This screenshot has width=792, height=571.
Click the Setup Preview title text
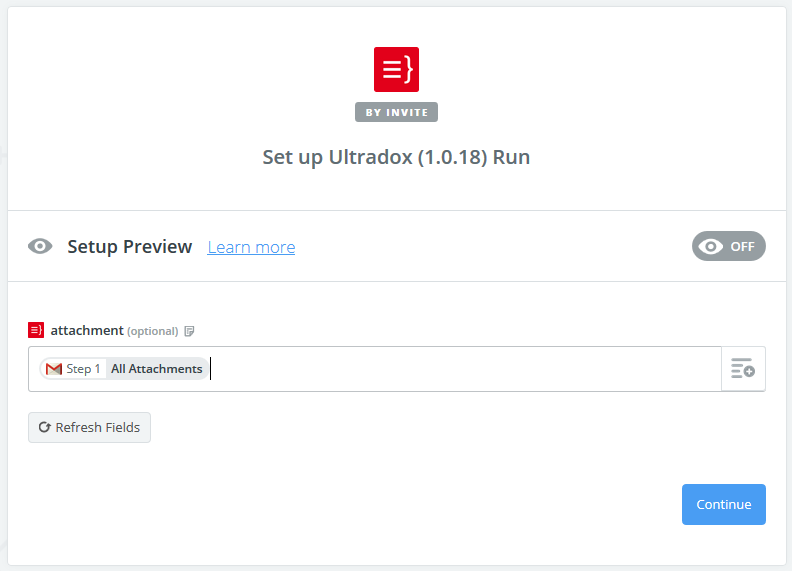point(130,247)
